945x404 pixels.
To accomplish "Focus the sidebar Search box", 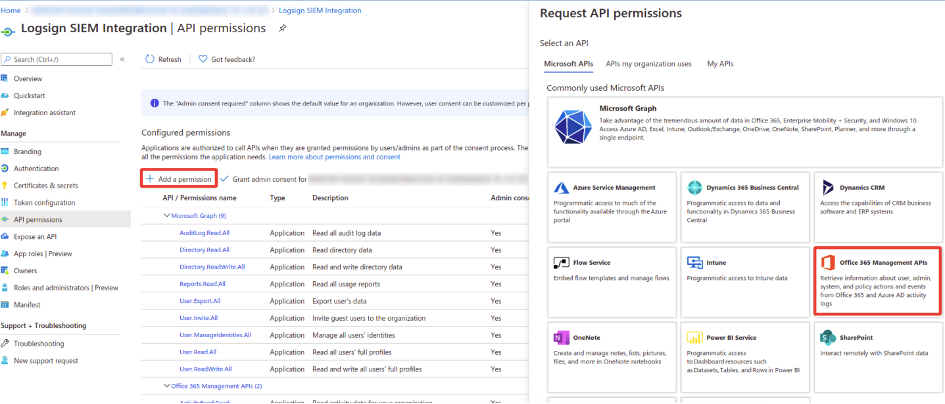I will click(57, 59).
